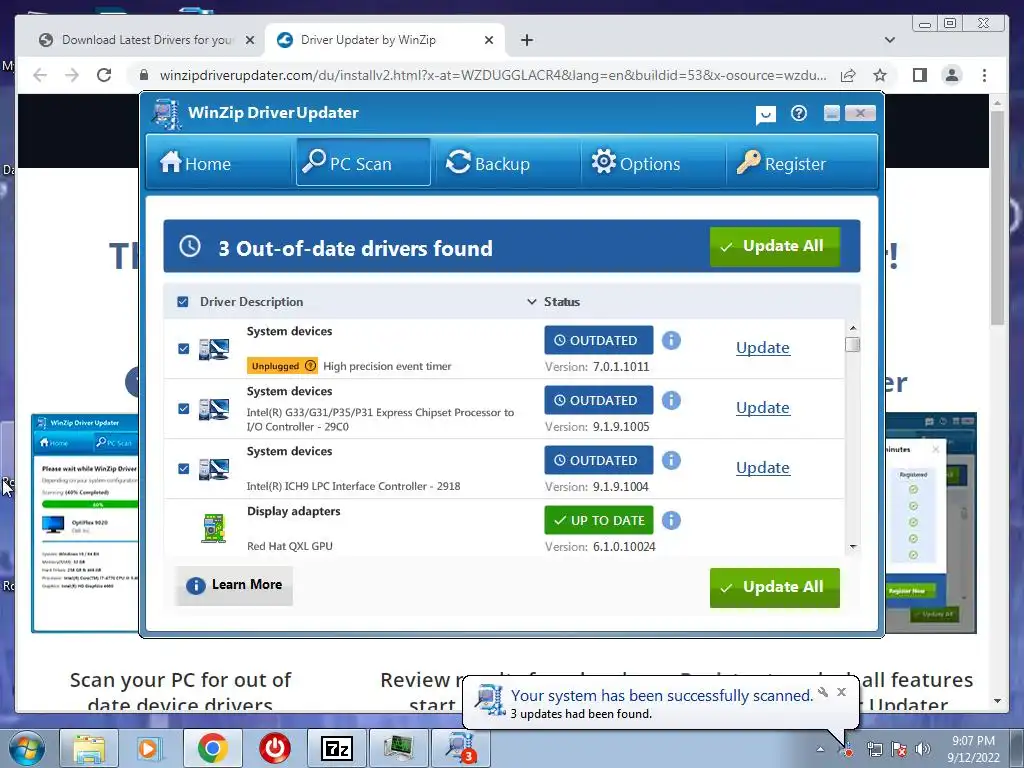The image size is (1024, 768).
Task: Uncheck the Express Chipset Processor driver row
Action: [x=184, y=409]
